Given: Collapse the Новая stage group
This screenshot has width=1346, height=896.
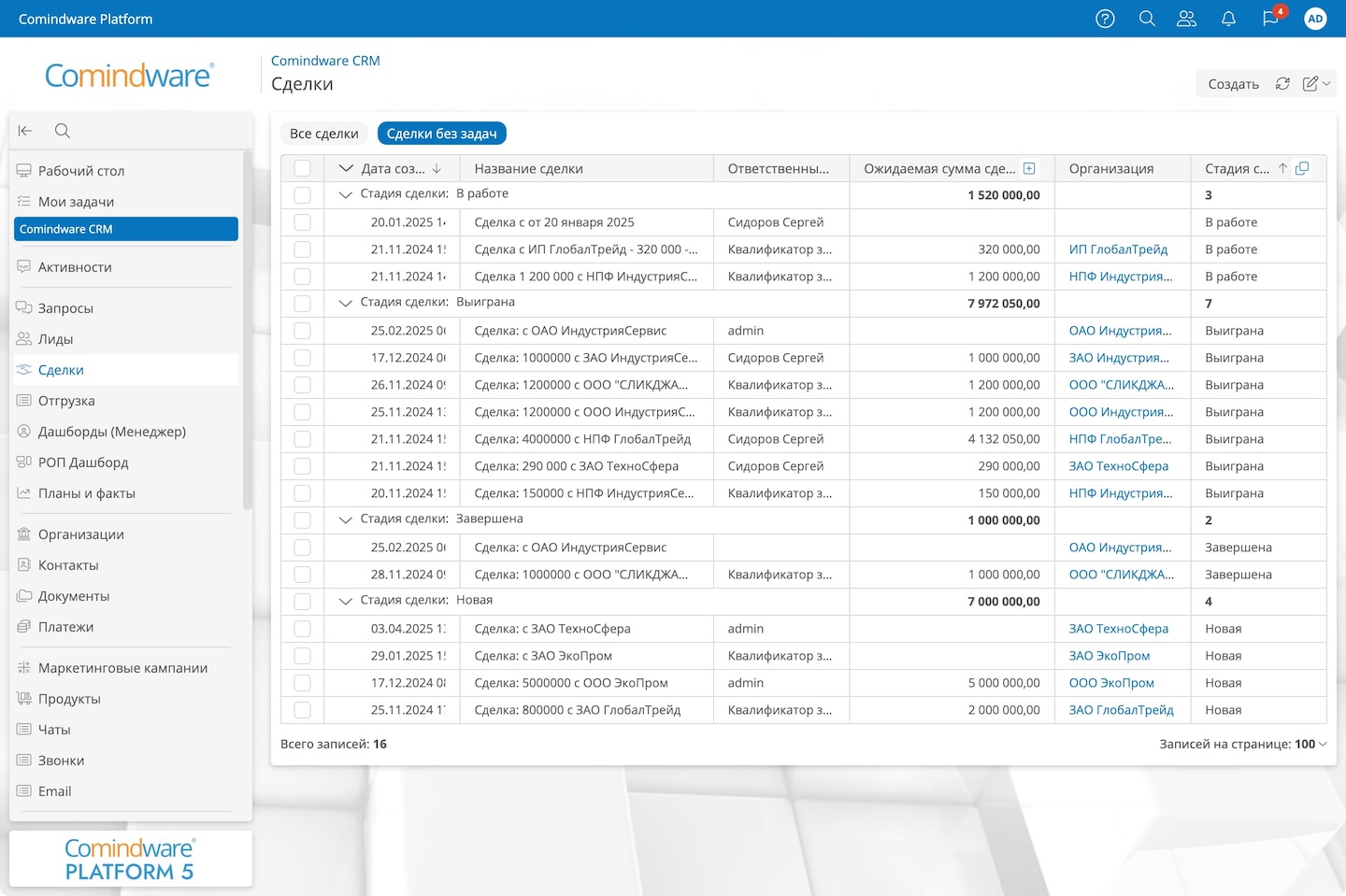Looking at the screenshot, I should tap(345, 601).
